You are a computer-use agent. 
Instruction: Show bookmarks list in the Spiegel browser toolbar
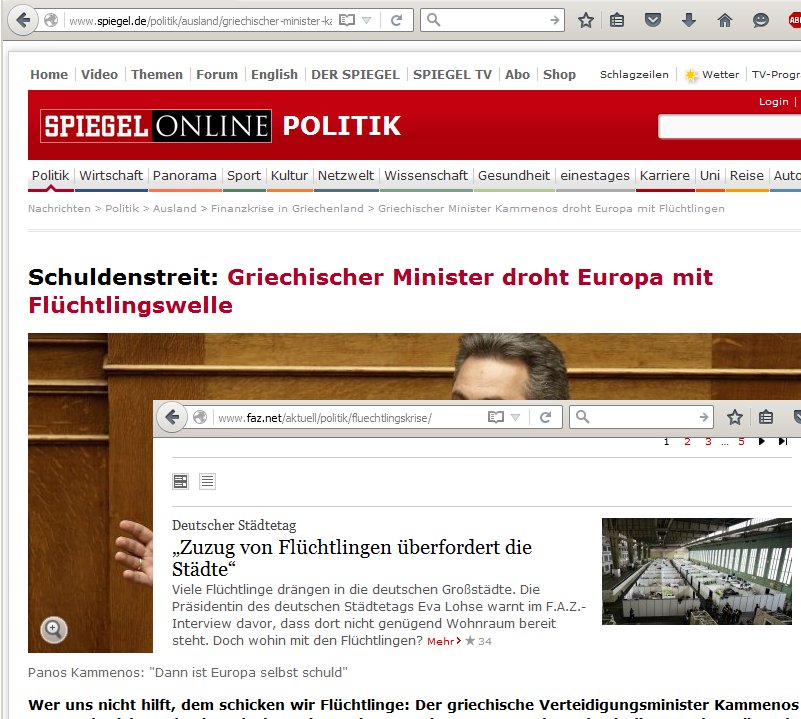617,20
